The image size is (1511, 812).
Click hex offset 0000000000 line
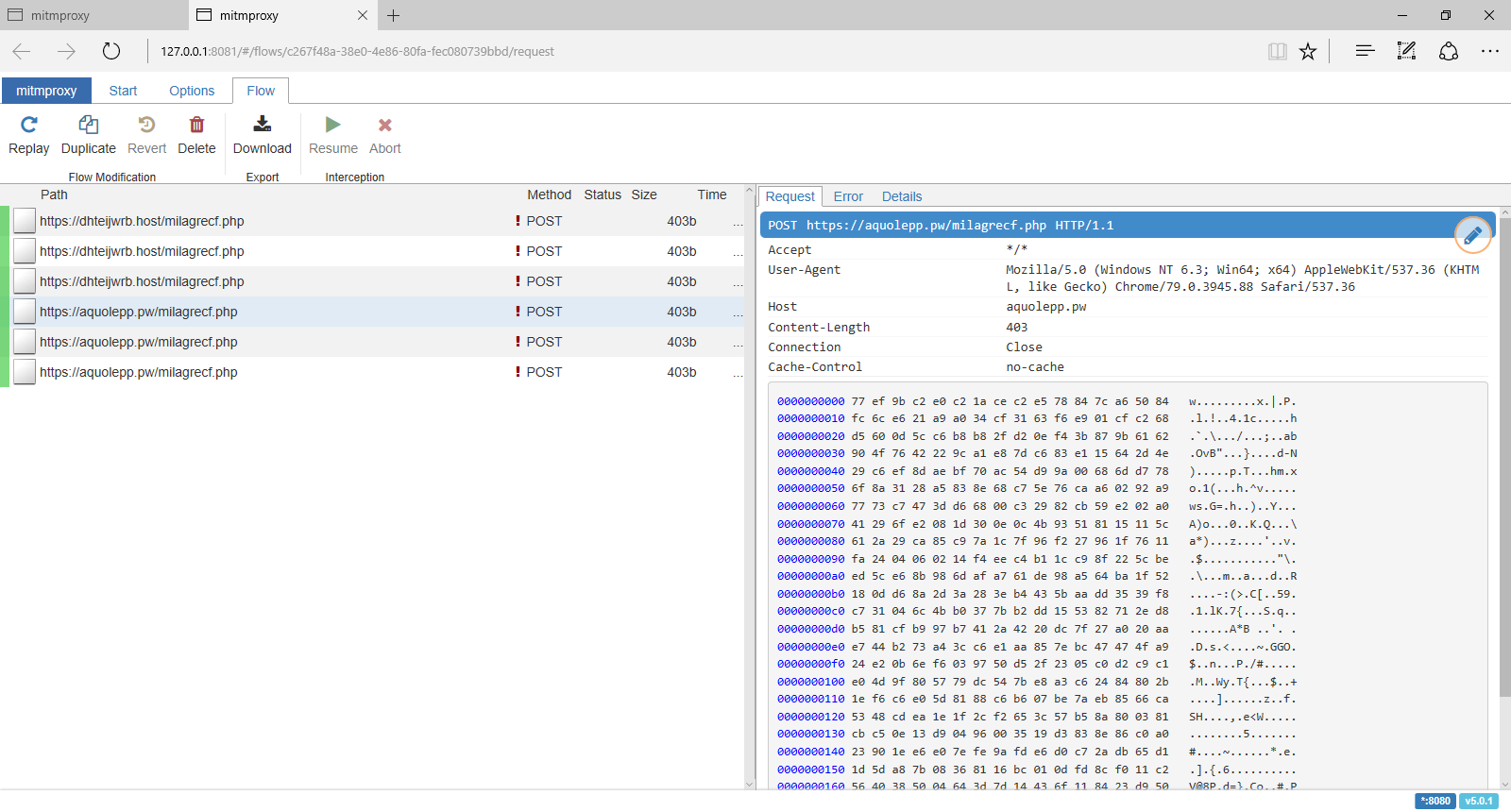810,401
